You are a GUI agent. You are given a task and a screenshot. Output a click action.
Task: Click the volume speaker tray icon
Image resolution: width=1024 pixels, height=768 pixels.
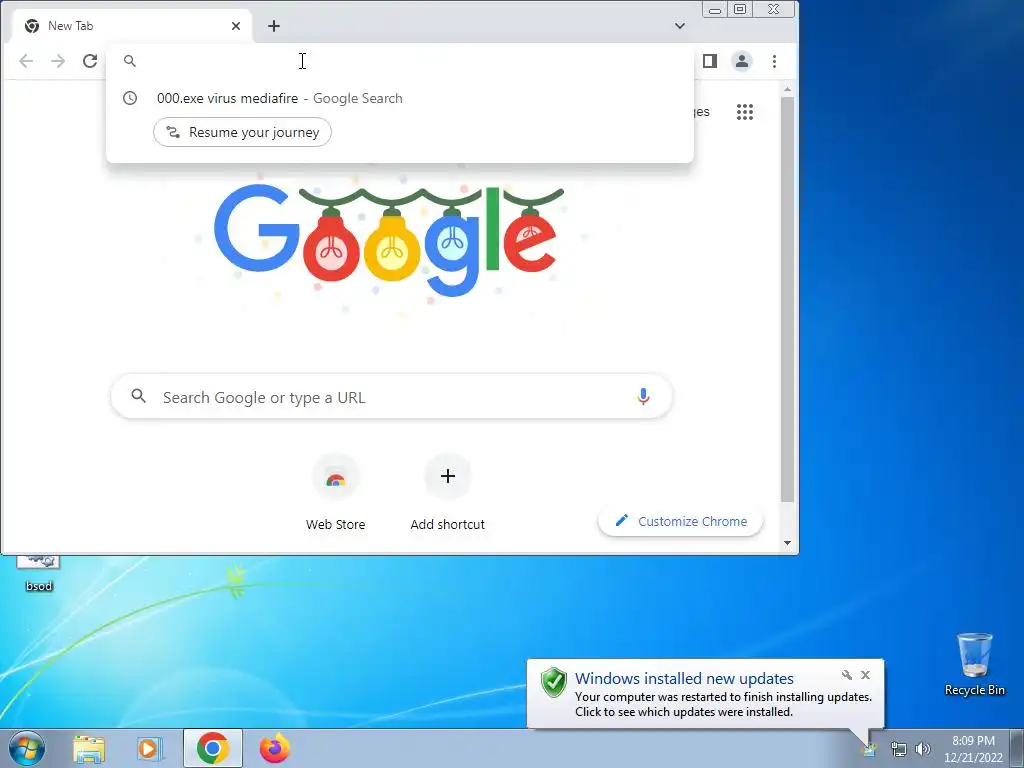click(923, 750)
